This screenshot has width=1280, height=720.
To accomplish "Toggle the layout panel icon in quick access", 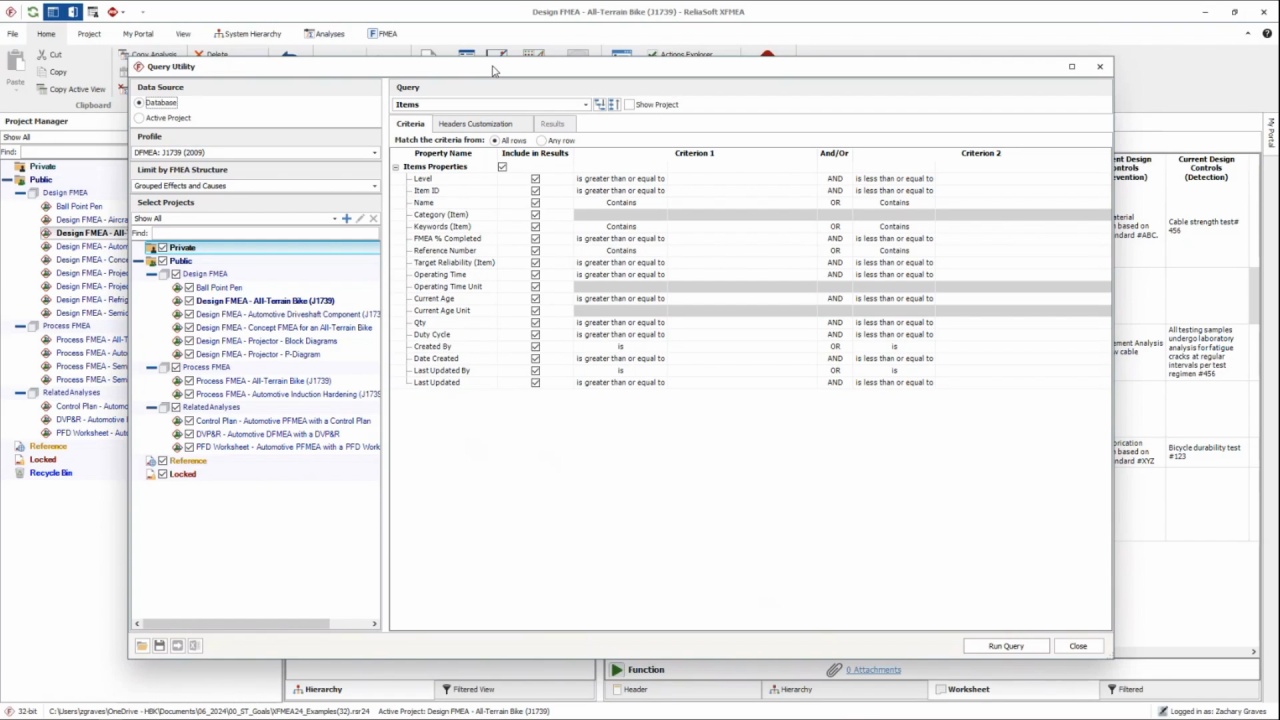I will (x=53, y=12).
